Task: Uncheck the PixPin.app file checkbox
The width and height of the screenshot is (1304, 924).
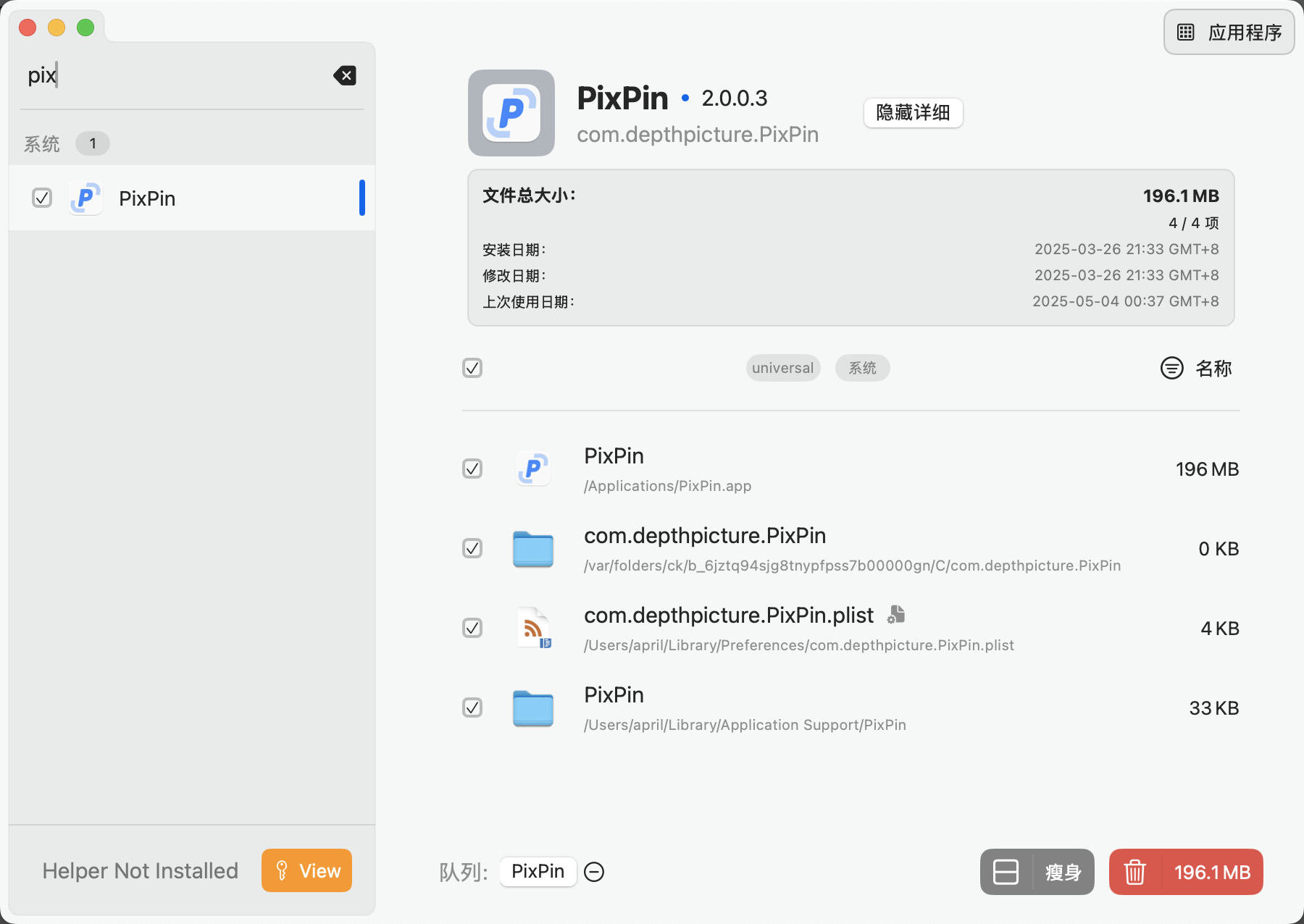Action: tap(472, 469)
